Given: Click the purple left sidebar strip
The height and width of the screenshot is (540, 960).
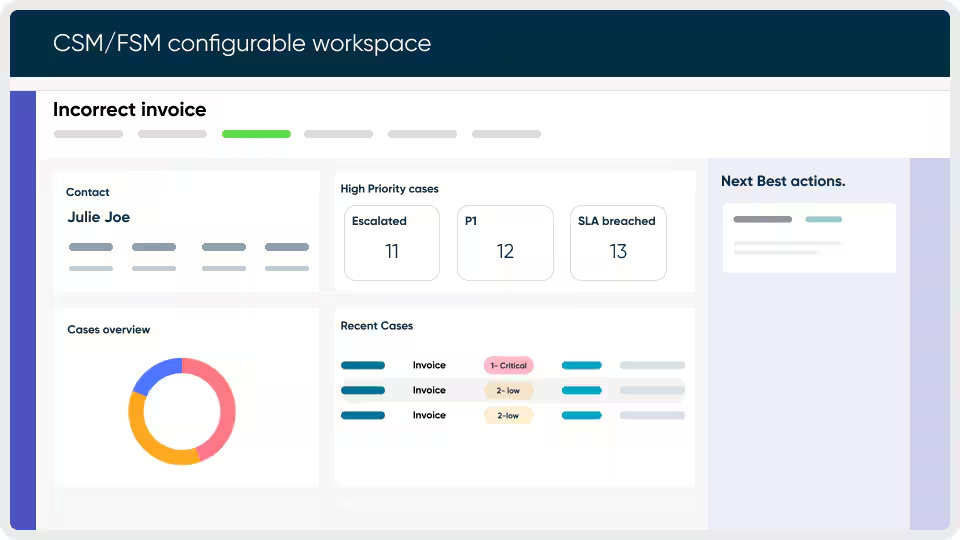Looking at the screenshot, I should coord(23,310).
